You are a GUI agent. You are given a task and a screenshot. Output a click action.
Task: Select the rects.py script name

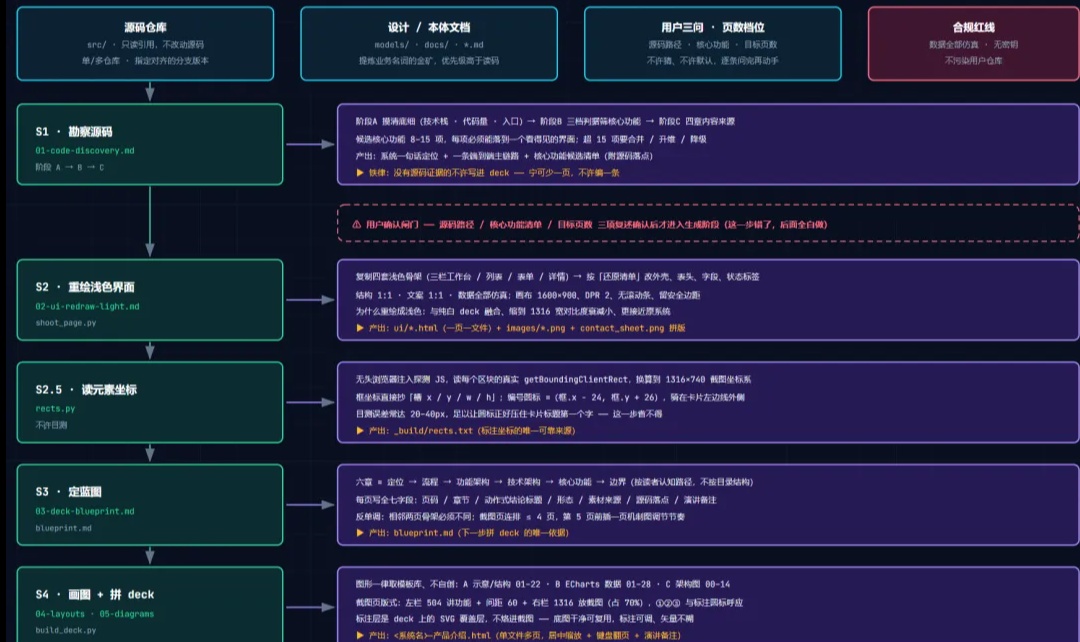pyautogui.click(x=55, y=408)
